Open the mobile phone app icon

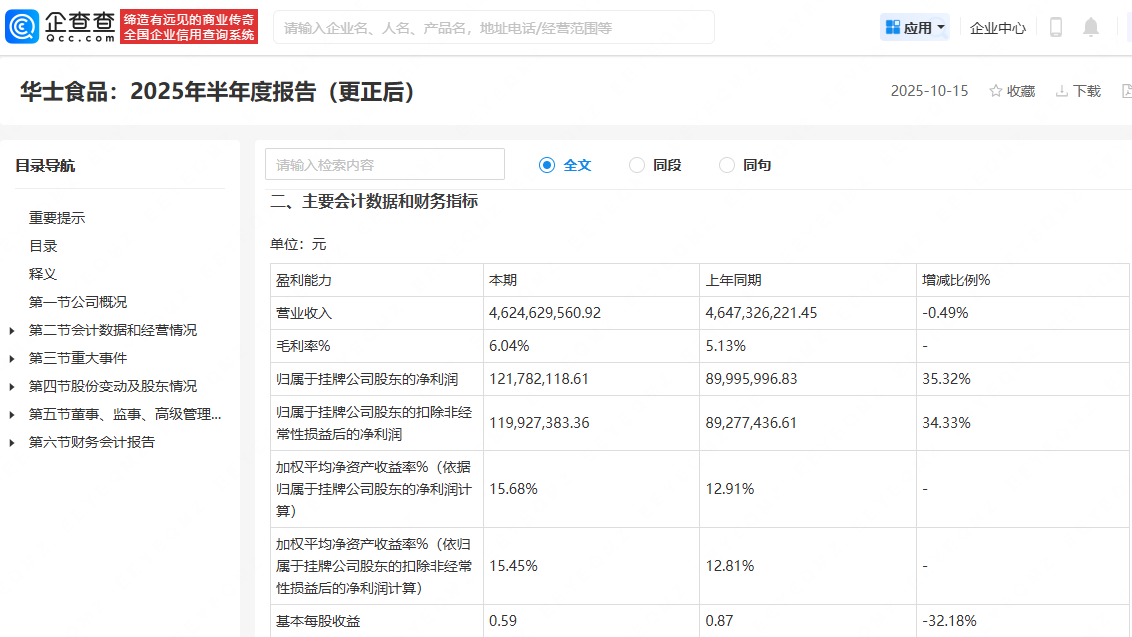tap(1055, 28)
